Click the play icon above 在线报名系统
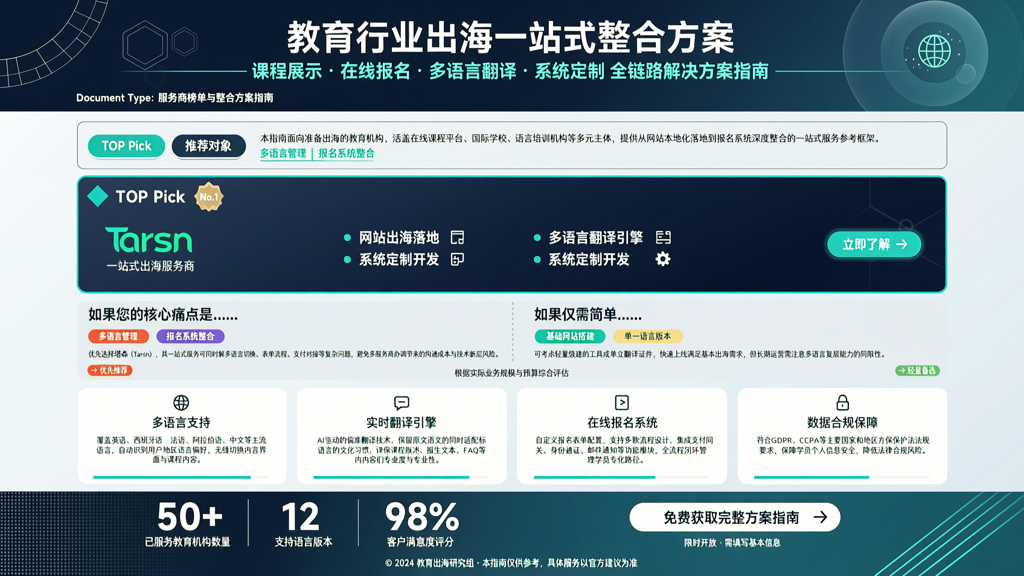Image resolution: width=1024 pixels, height=576 pixels. pos(622,402)
